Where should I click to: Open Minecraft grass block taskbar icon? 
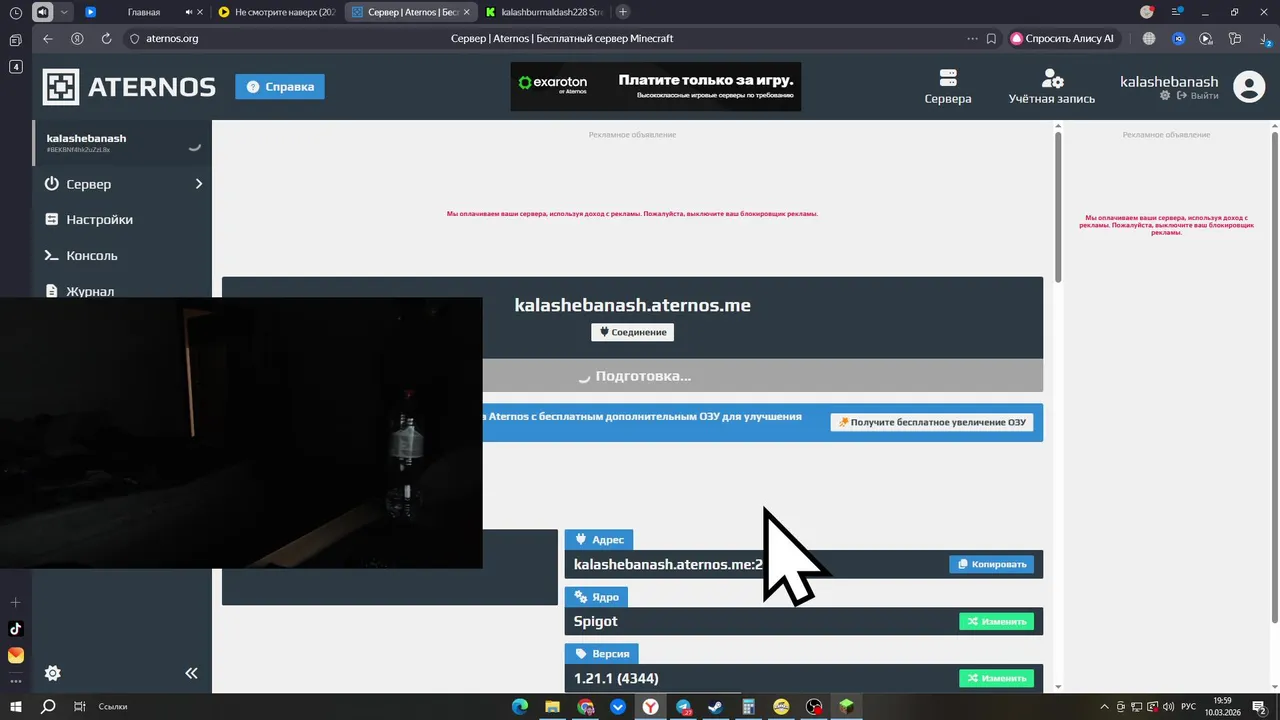pyautogui.click(x=847, y=706)
